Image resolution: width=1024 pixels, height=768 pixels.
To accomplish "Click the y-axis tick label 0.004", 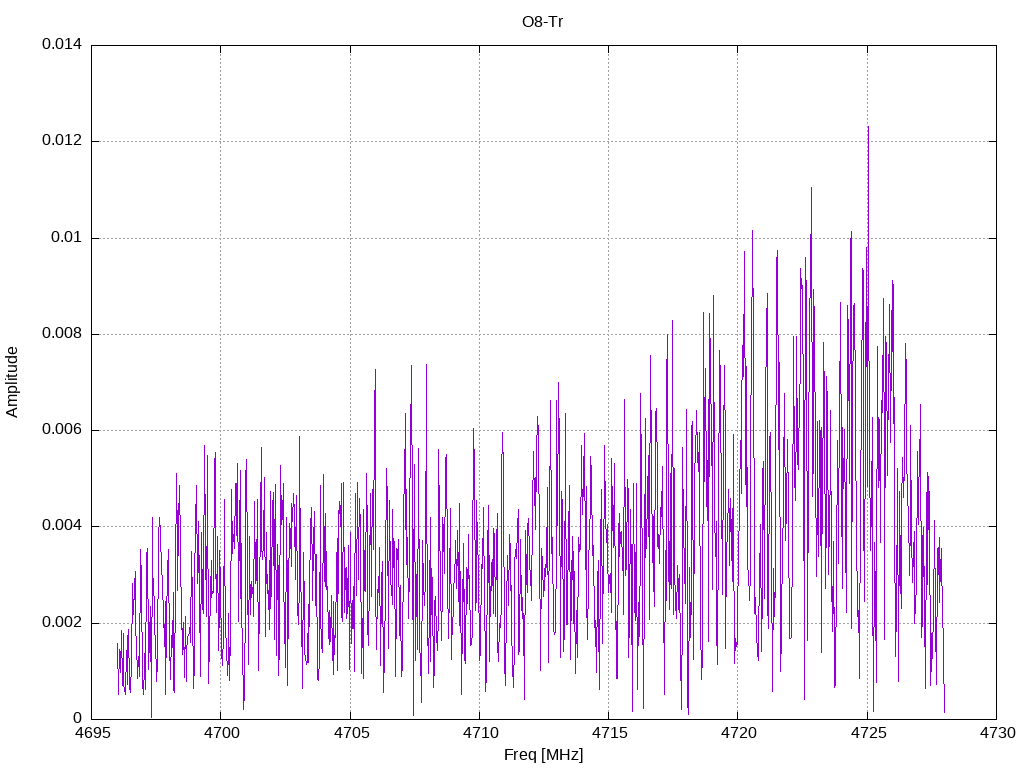I will (62, 526).
